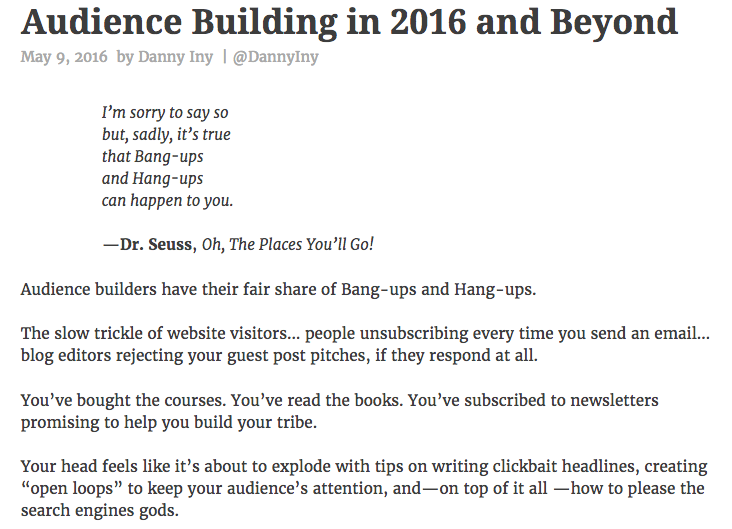
Task: Click the line promising to help you build your tribe
Action: coord(169,422)
